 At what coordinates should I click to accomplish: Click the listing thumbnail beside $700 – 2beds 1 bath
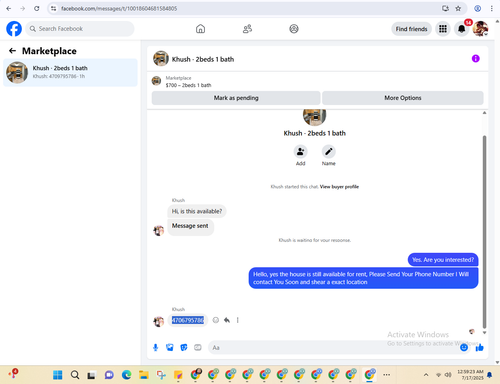(156, 81)
